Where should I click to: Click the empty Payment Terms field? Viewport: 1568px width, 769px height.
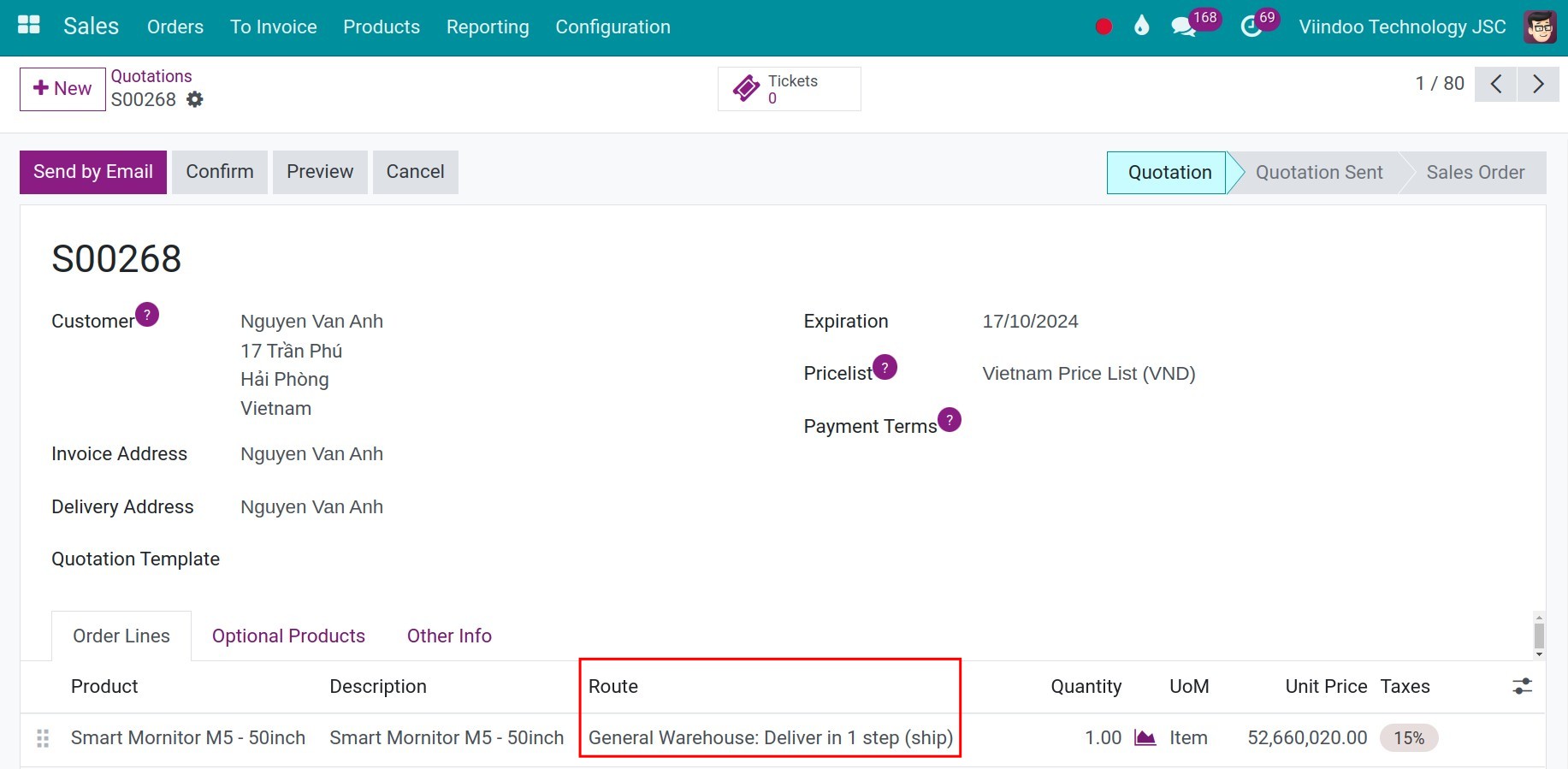click(1249, 427)
